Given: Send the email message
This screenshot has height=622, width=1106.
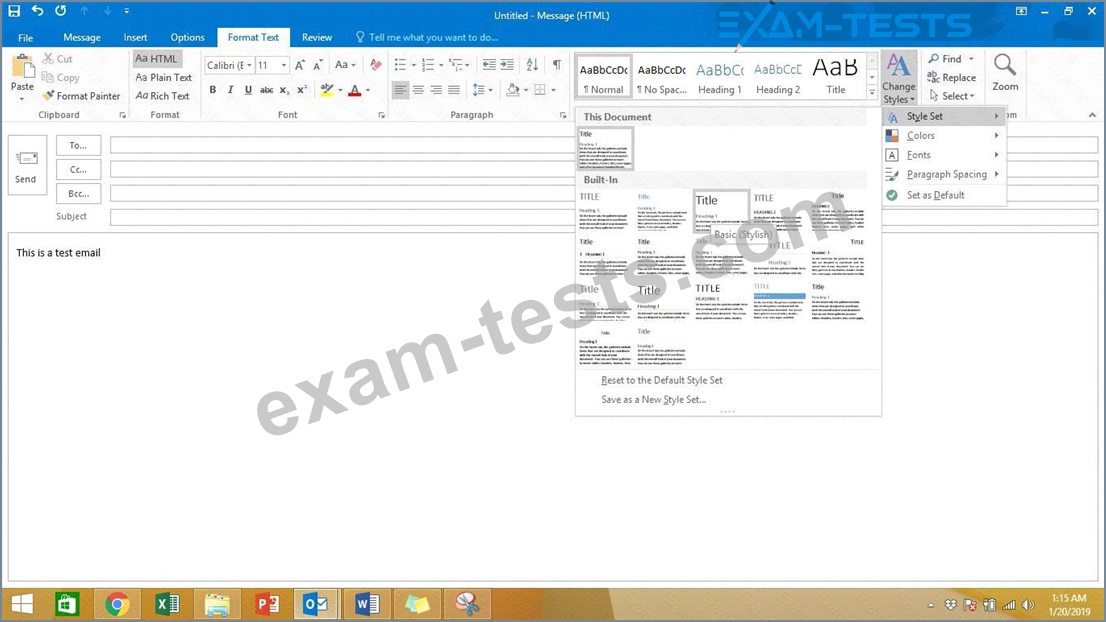Looking at the screenshot, I should coord(26,166).
